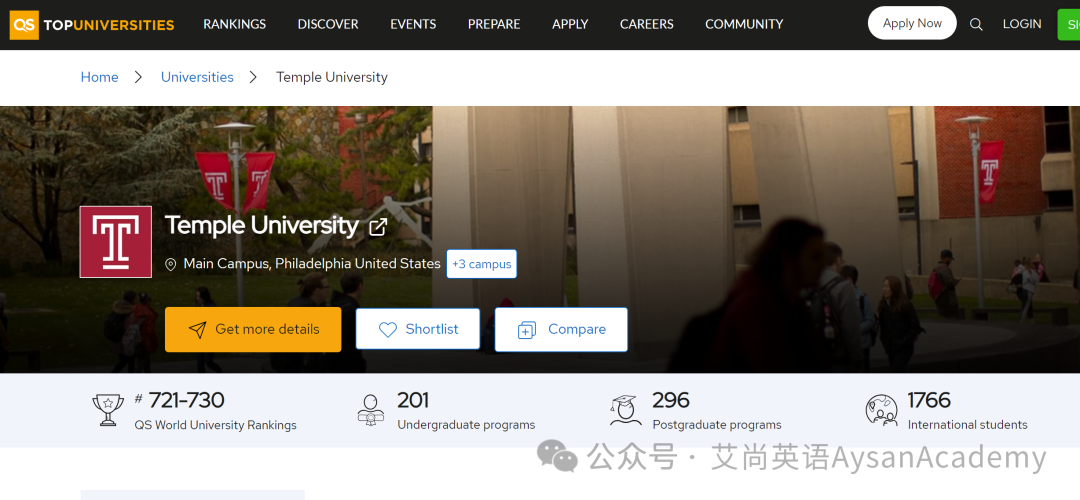Expand the +3 campus list
This screenshot has height=500, width=1080.
click(x=481, y=264)
